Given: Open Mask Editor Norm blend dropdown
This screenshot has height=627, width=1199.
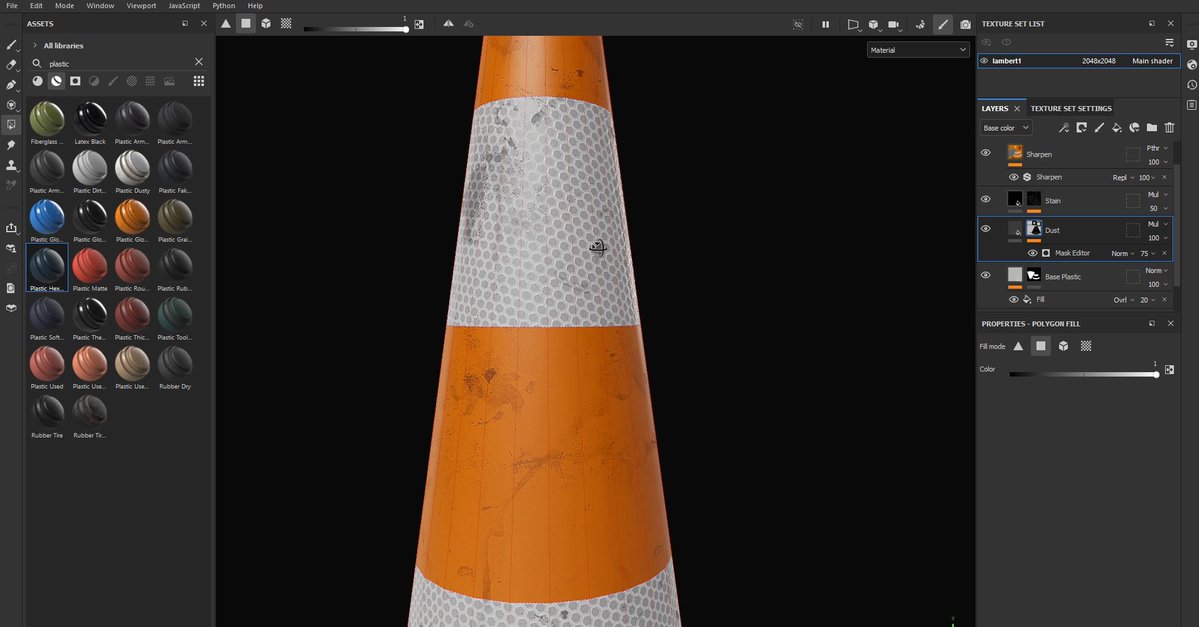Looking at the screenshot, I should click(1123, 254).
